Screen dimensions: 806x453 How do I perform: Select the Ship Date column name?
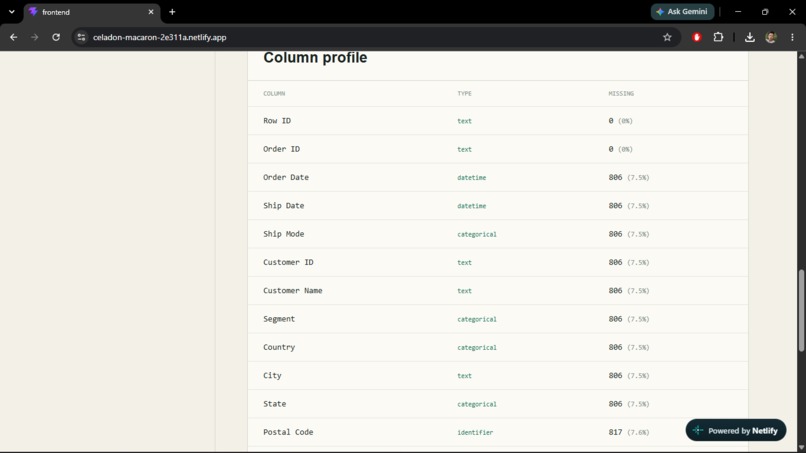coord(283,206)
